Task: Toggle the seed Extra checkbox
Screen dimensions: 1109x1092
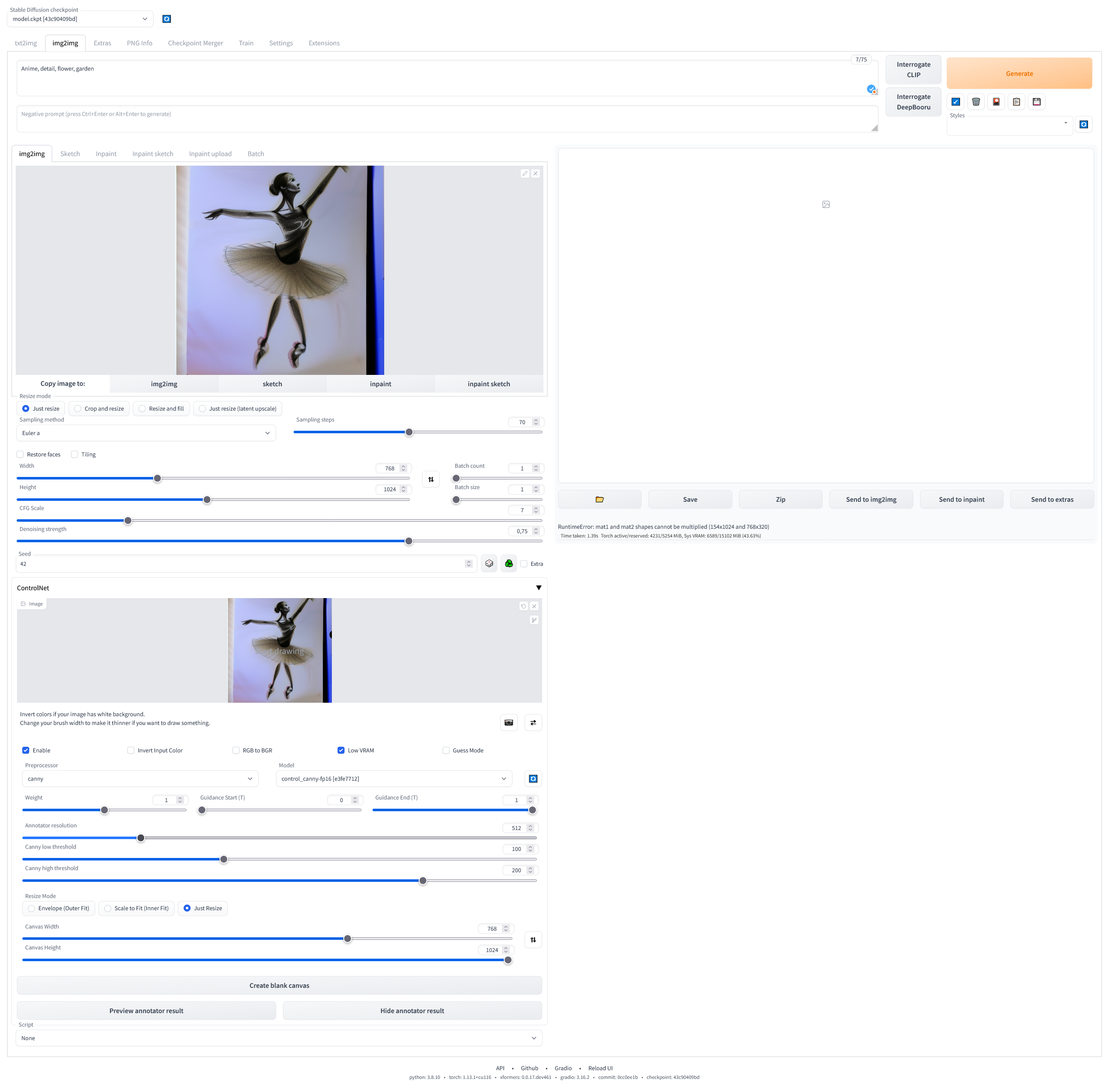Action: (524, 564)
